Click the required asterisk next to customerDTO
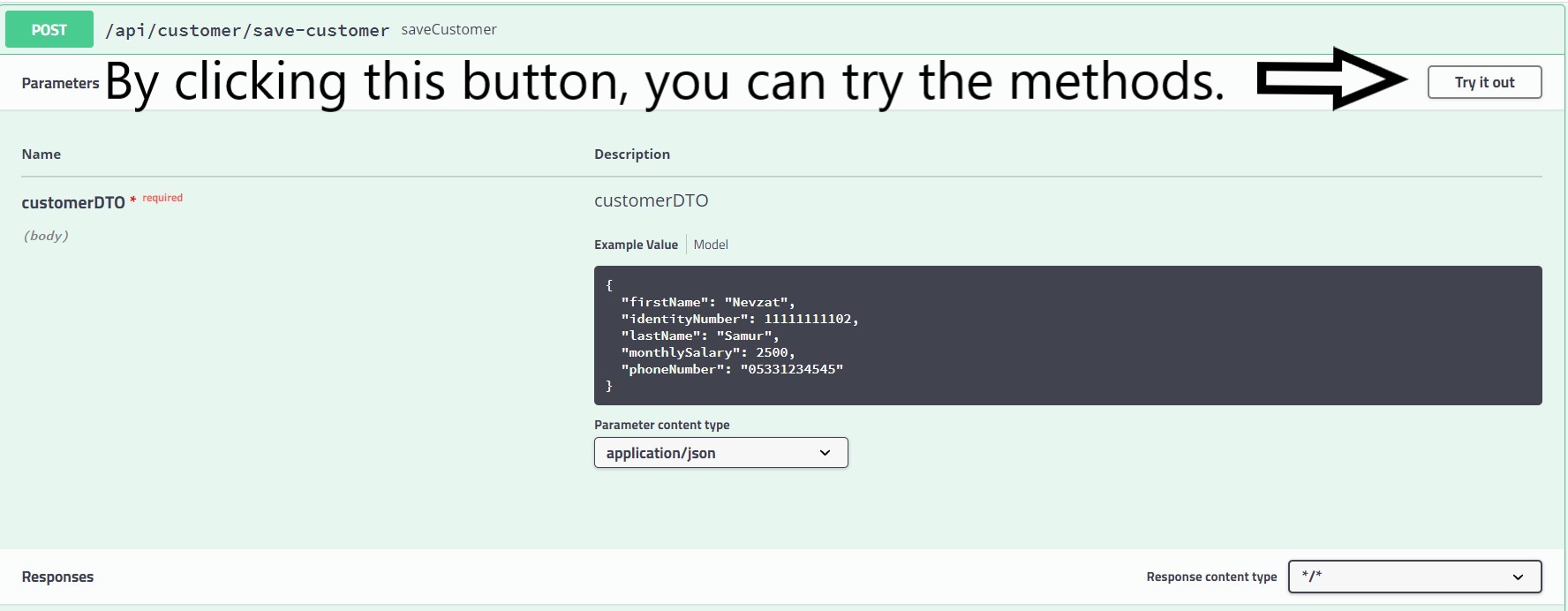Viewport: 1568px width, 611px height. click(x=133, y=200)
